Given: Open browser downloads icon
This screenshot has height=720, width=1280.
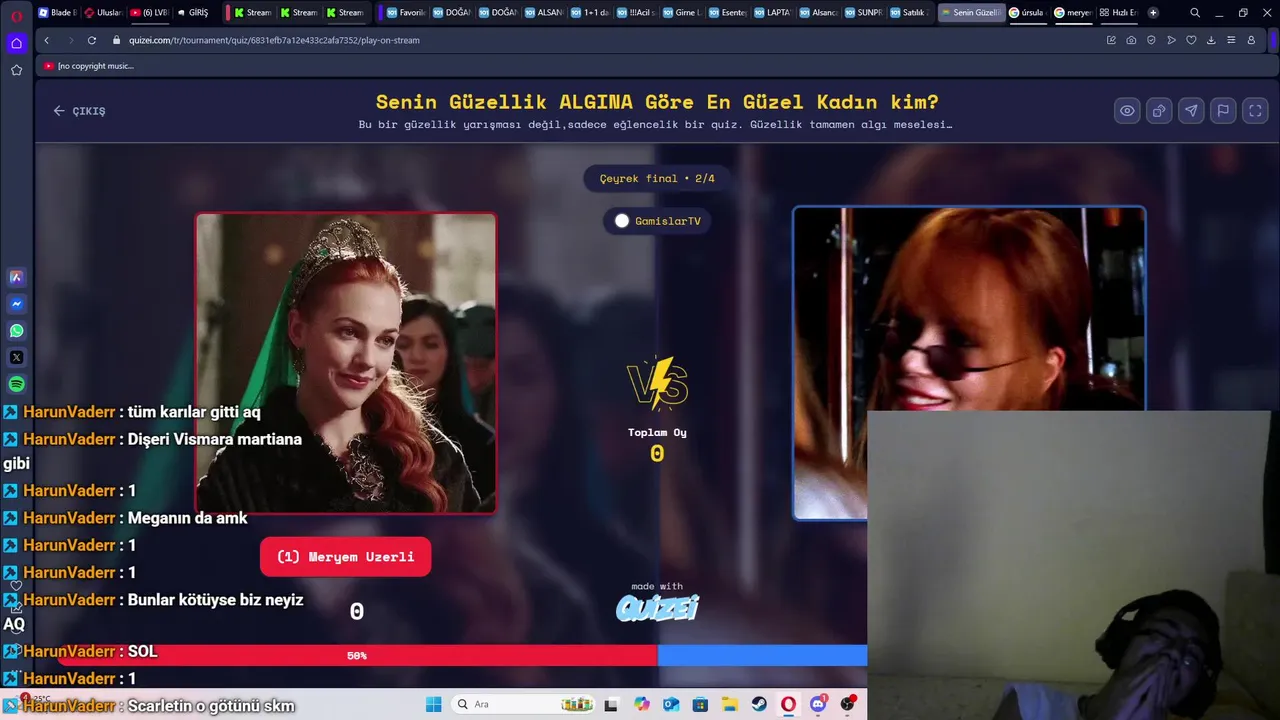Looking at the screenshot, I should click(x=1211, y=40).
